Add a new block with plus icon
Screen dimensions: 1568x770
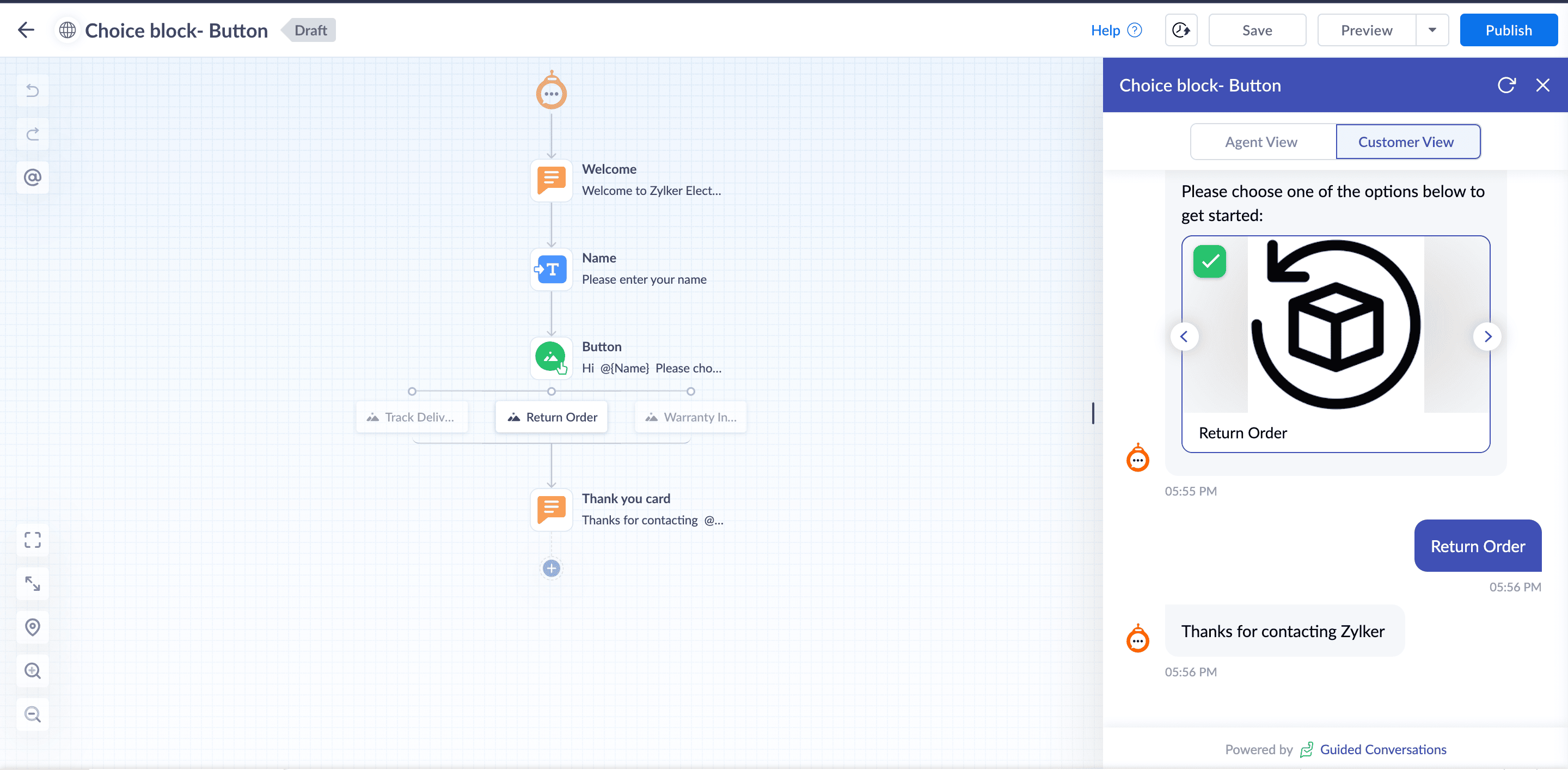coord(552,568)
